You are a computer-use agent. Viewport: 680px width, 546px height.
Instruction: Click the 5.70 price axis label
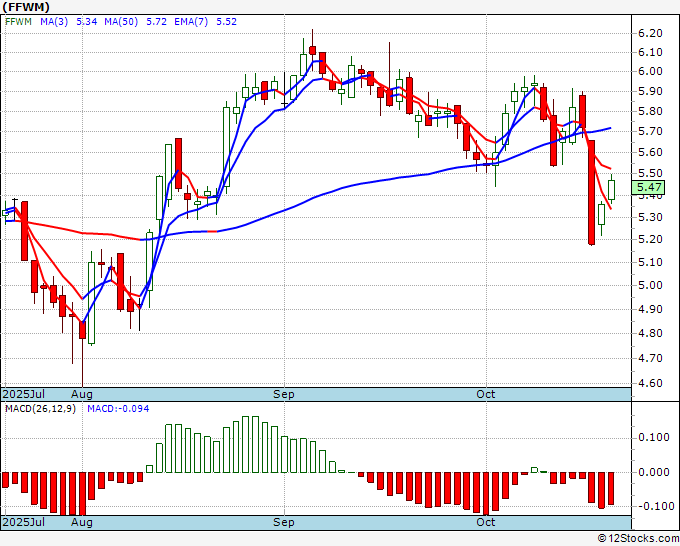point(650,131)
